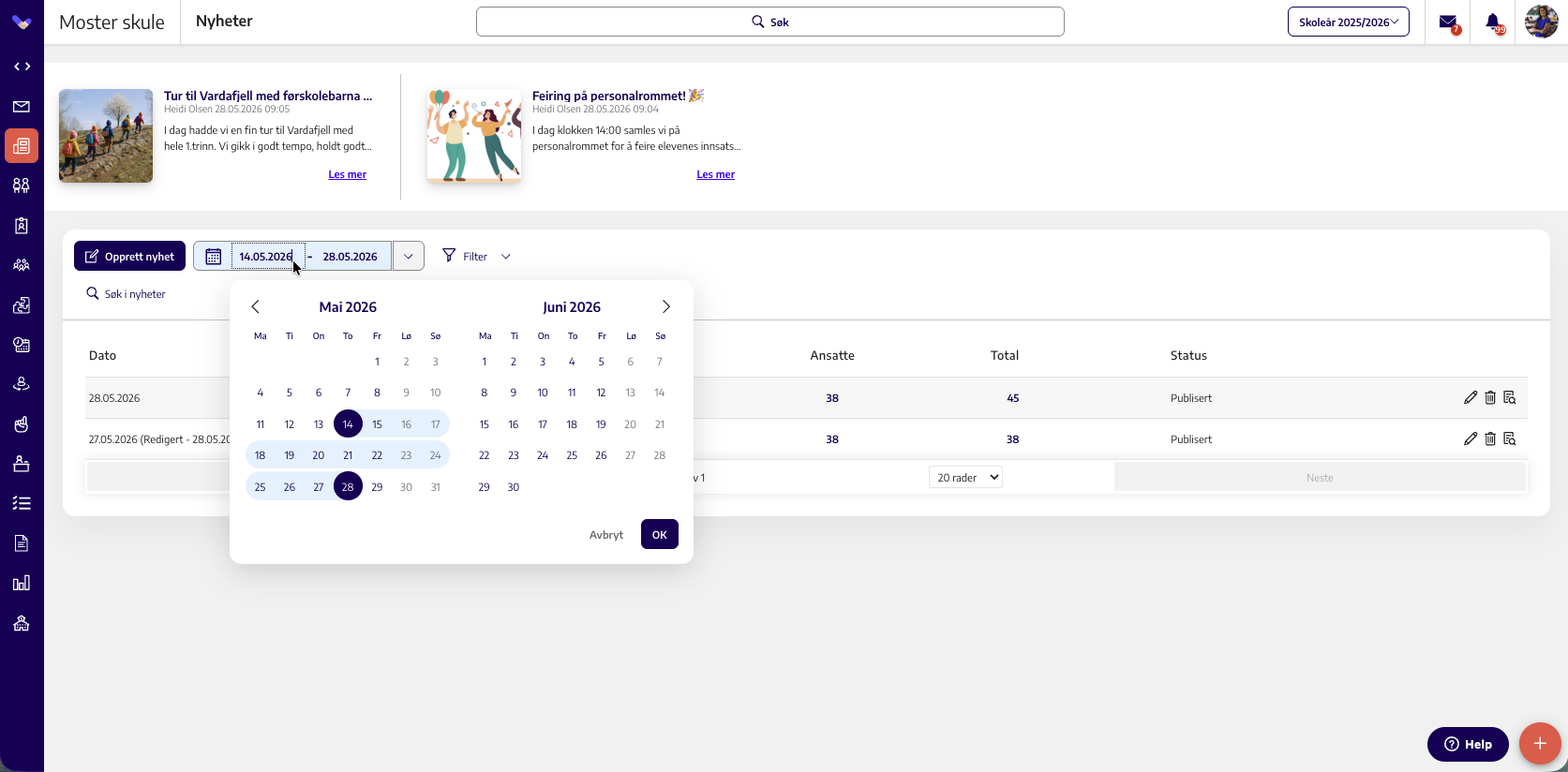The height and width of the screenshot is (772, 1568).
Task: Delete the 27.05.2026 news item via trash icon
Action: click(x=1490, y=439)
